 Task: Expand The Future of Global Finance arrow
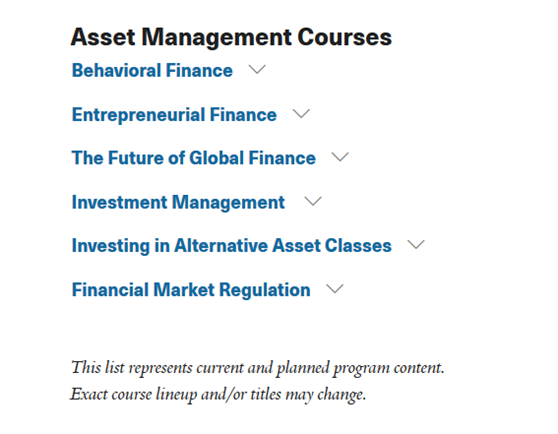(340, 157)
